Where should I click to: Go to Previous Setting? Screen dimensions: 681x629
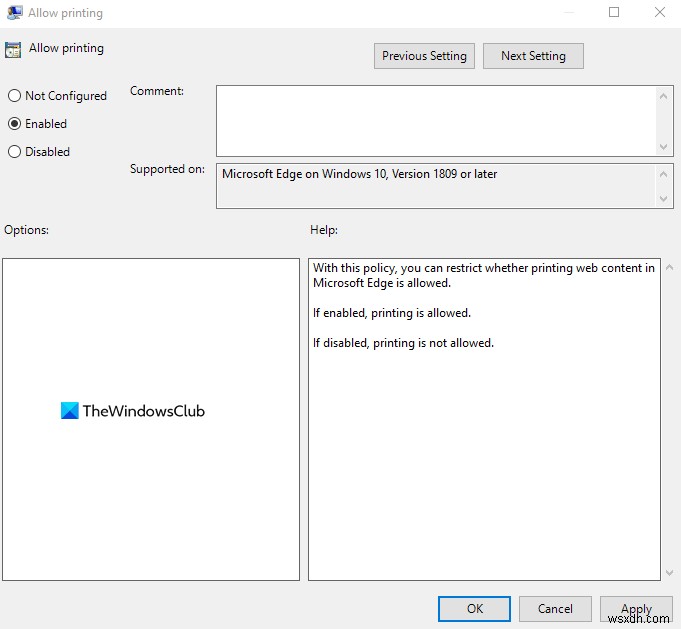point(424,56)
